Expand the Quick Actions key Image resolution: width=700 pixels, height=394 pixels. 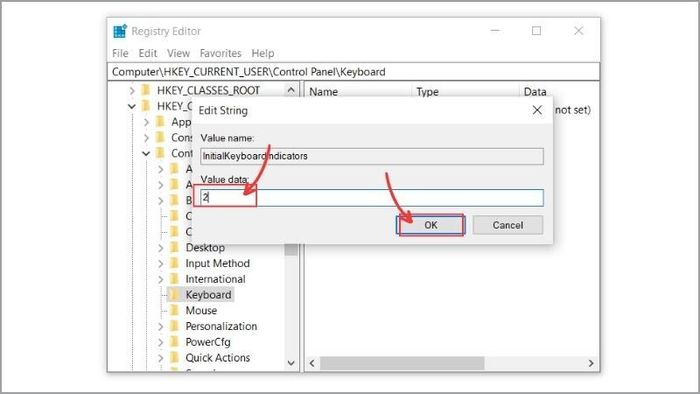(160, 358)
